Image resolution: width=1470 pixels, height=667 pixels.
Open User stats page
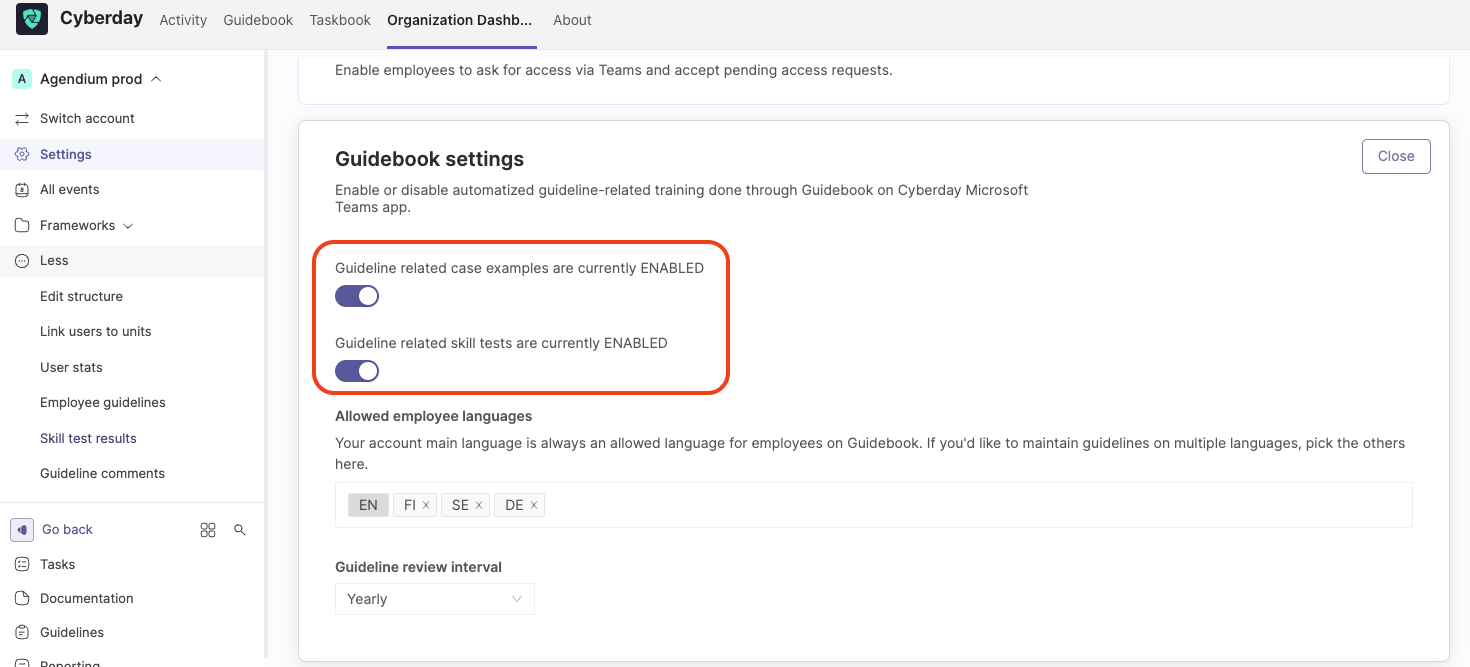coord(71,367)
